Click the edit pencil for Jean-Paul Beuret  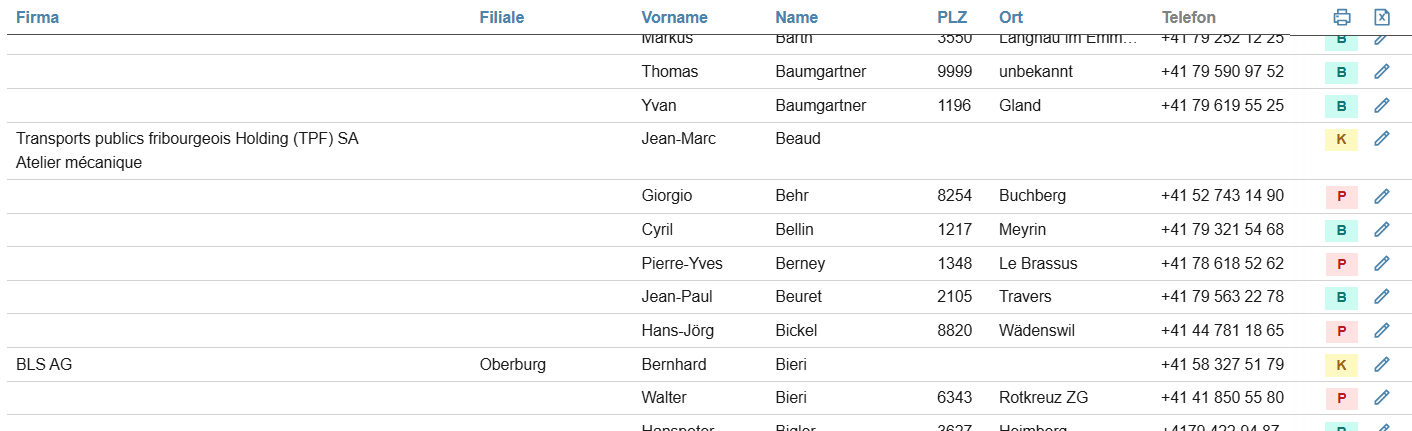click(1382, 297)
